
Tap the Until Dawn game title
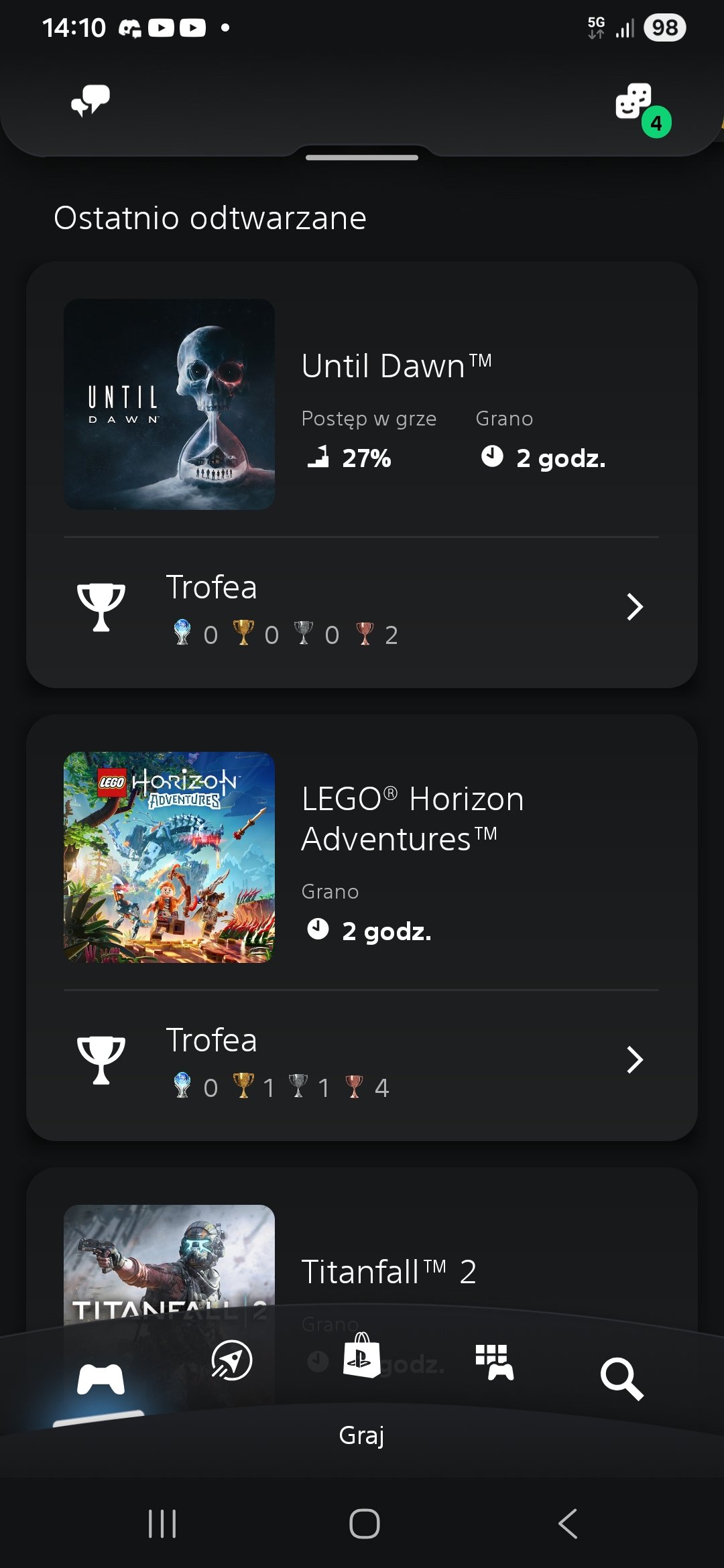click(x=396, y=367)
